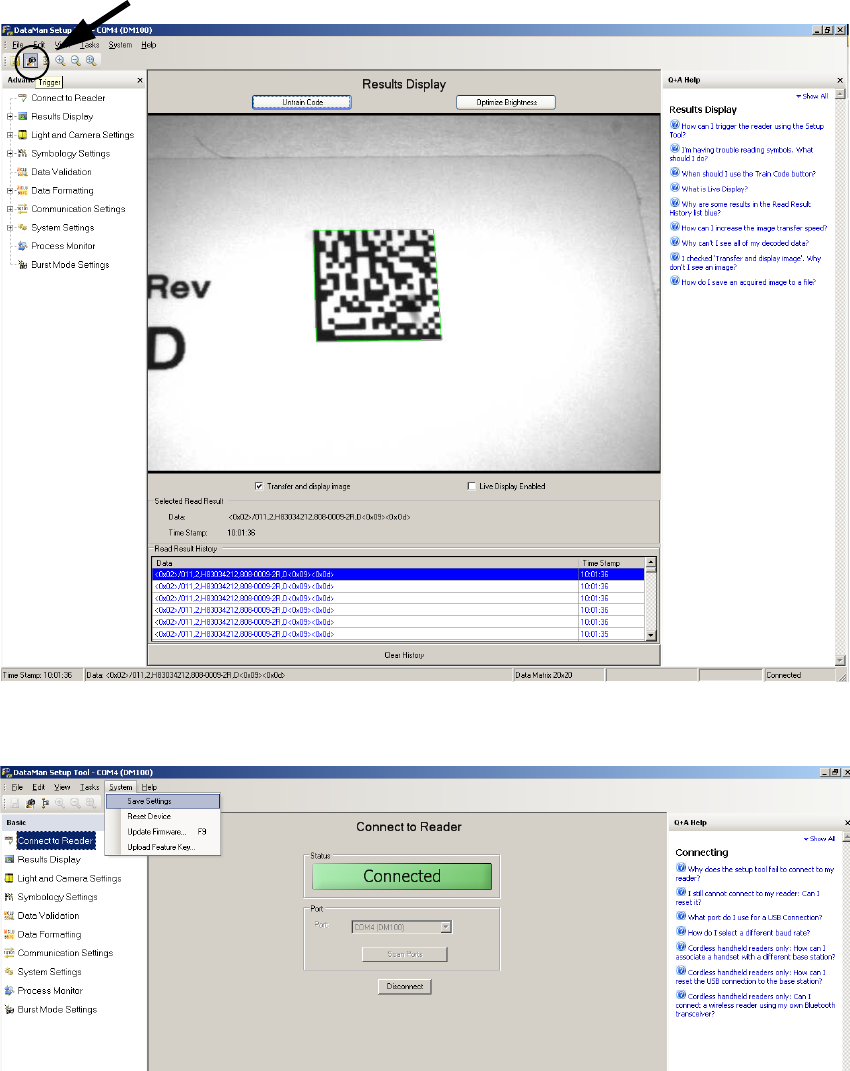Click zoom-to-fit icon in Results Display window toolbar
Screen dimensions: 850x1071
point(90,61)
